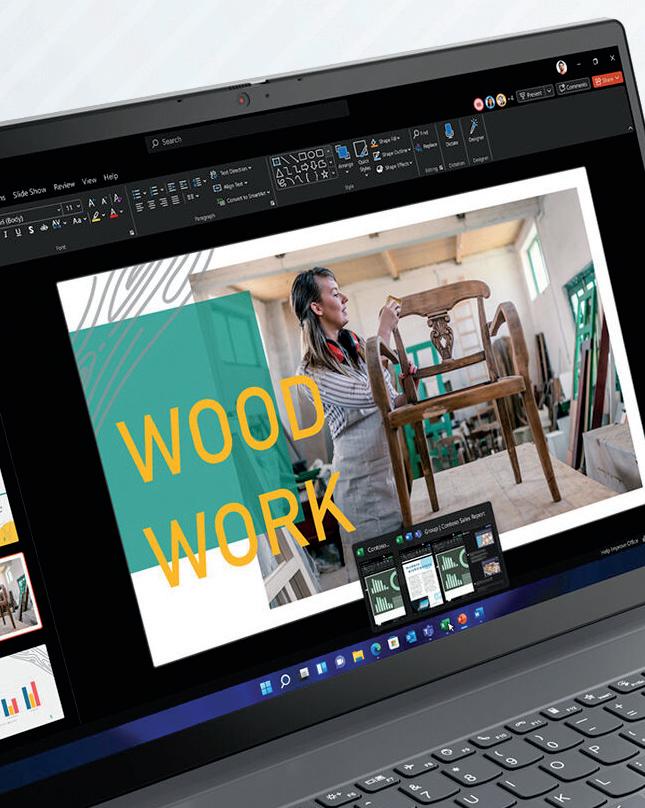Click Replace in Editing group

426,147
